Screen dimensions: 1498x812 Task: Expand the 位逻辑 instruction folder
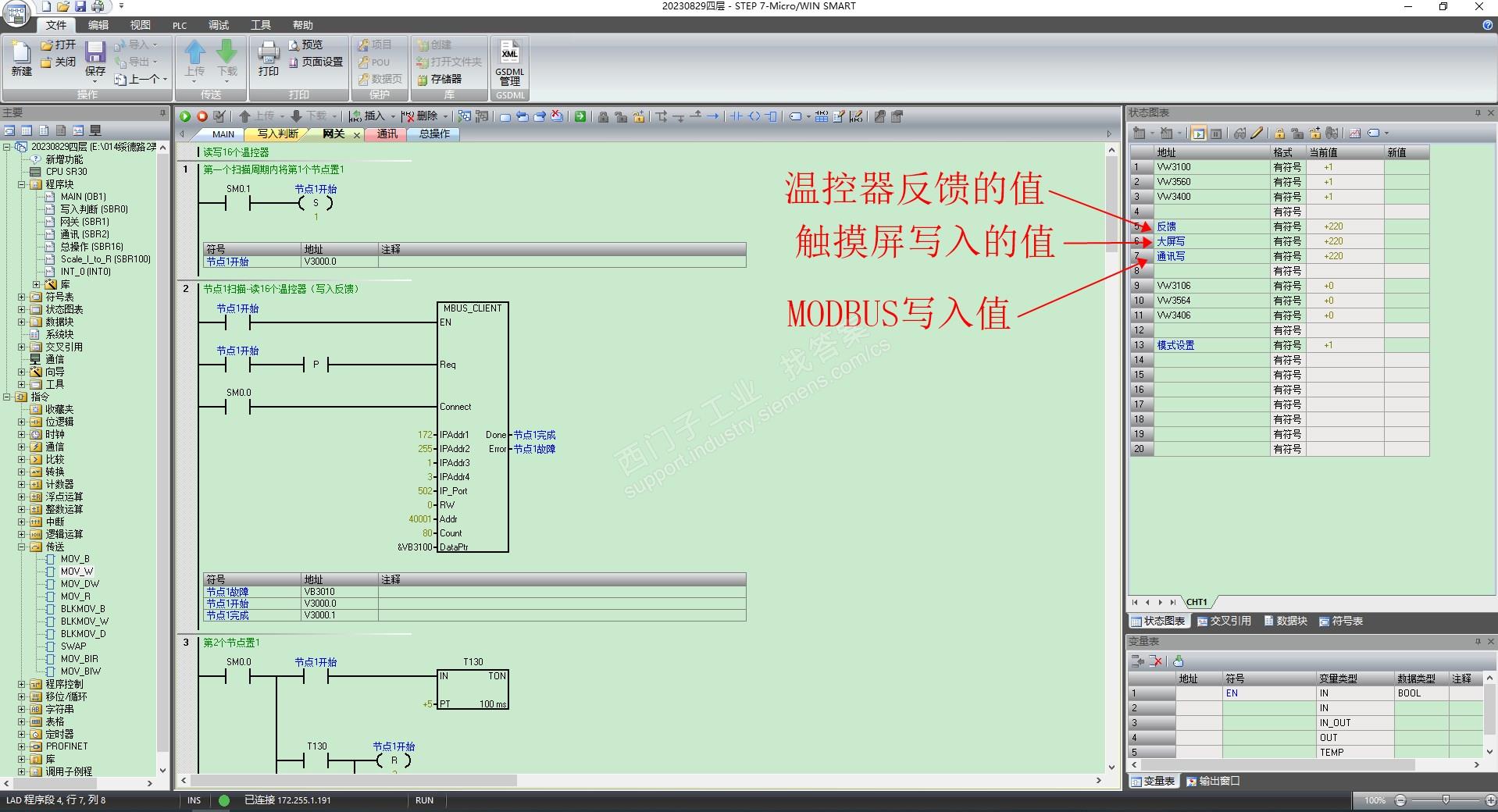coord(22,422)
